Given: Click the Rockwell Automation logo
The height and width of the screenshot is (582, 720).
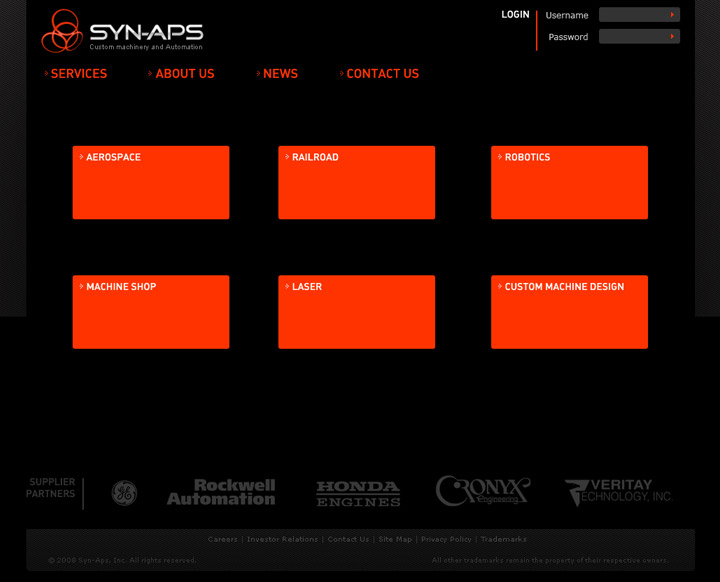Looking at the screenshot, I should click(x=220, y=492).
